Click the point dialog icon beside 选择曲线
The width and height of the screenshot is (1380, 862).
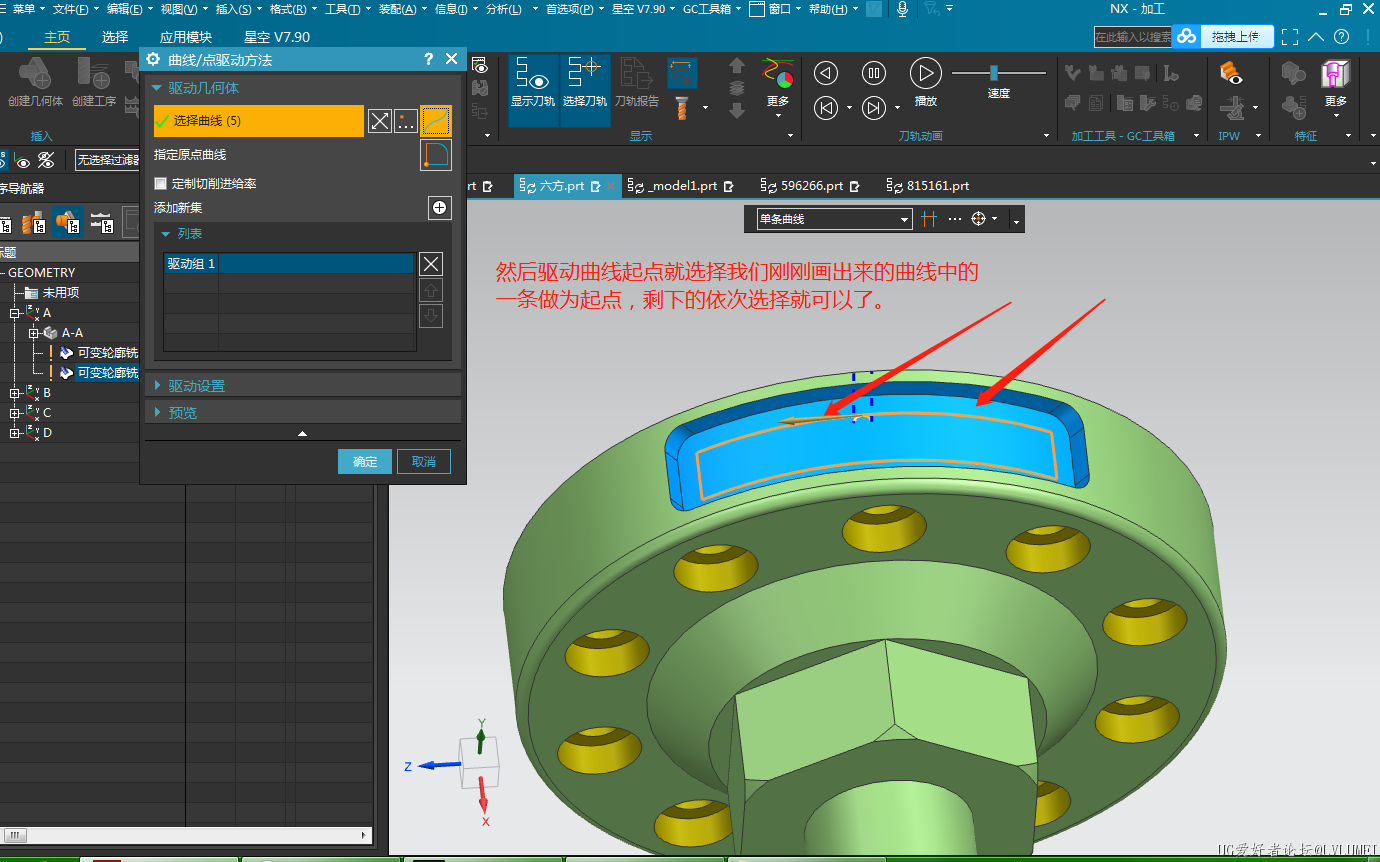(406, 121)
